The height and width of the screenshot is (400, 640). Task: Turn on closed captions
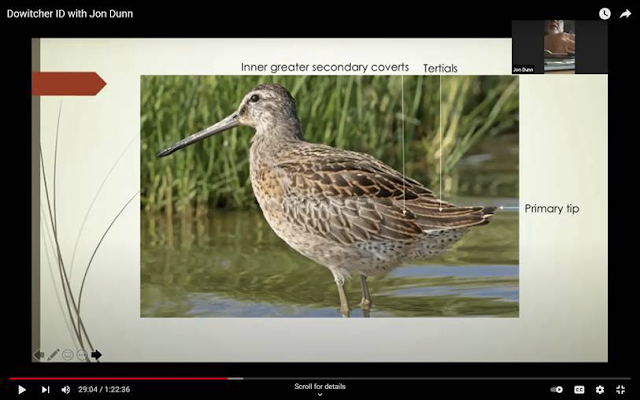pyautogui.click(x=579, y=390)
